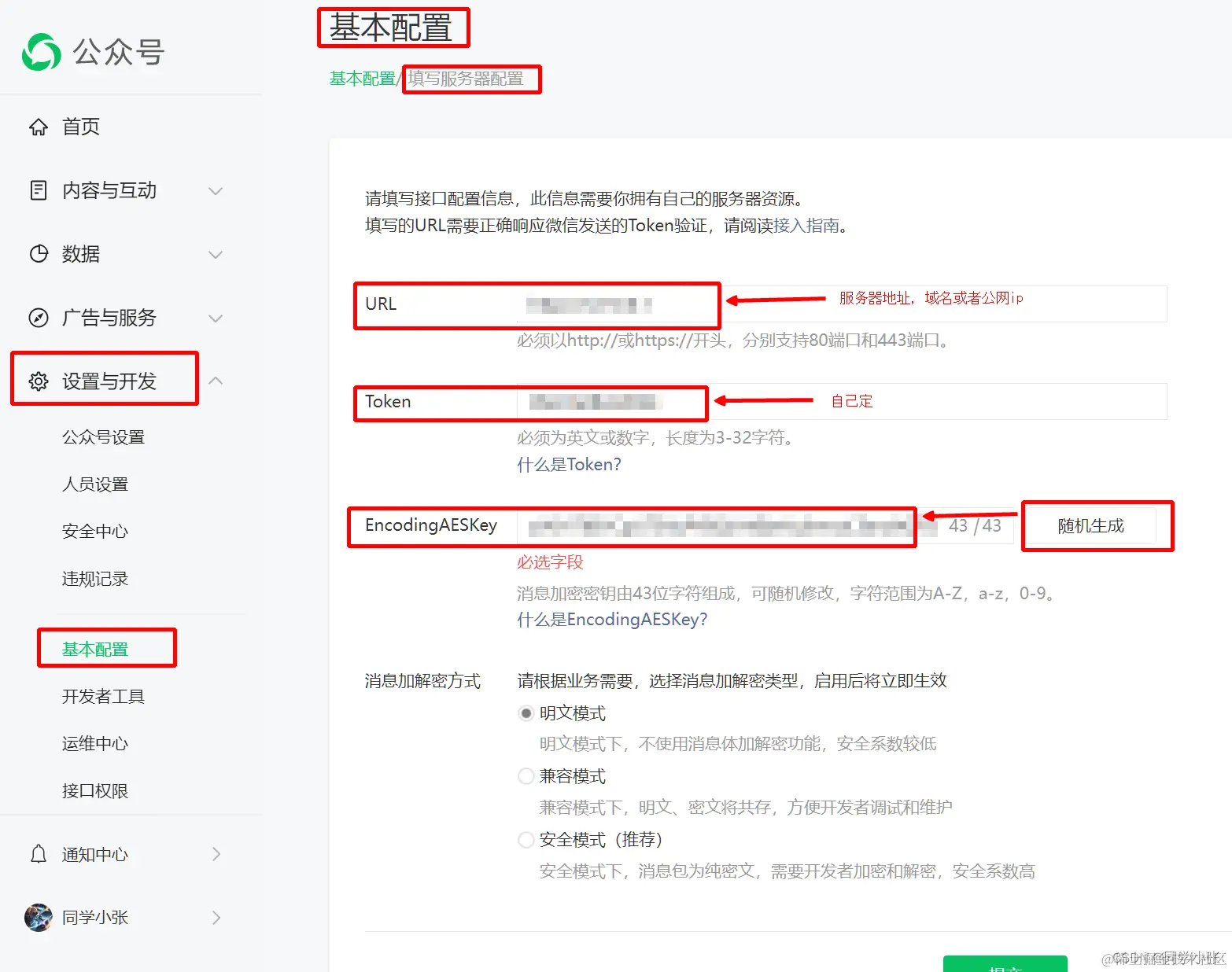Screen dimensions: 1232x972
Task: Click the 内容与互动 menu label
Action: [x=109, y=190]
